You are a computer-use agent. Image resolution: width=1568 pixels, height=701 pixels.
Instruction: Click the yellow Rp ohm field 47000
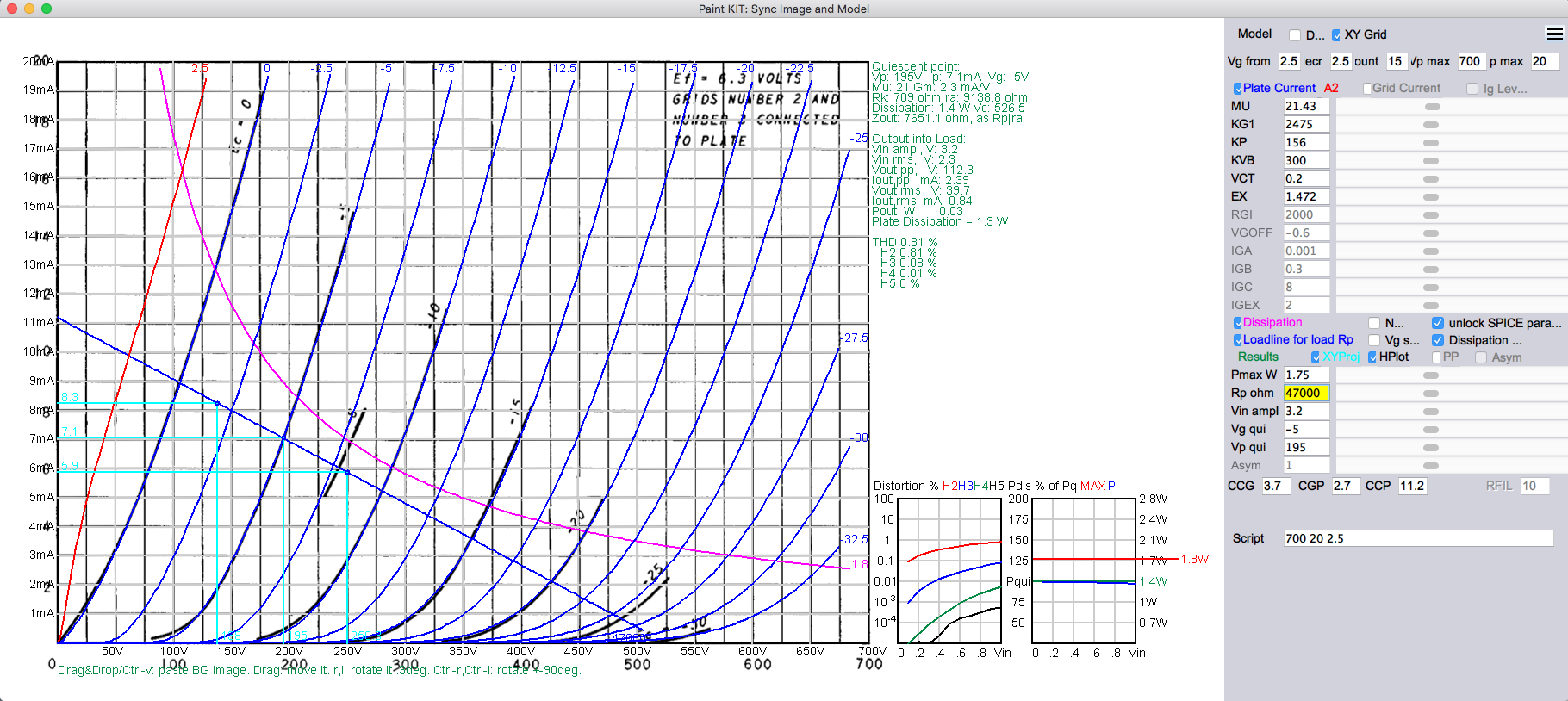point(1306,393)
